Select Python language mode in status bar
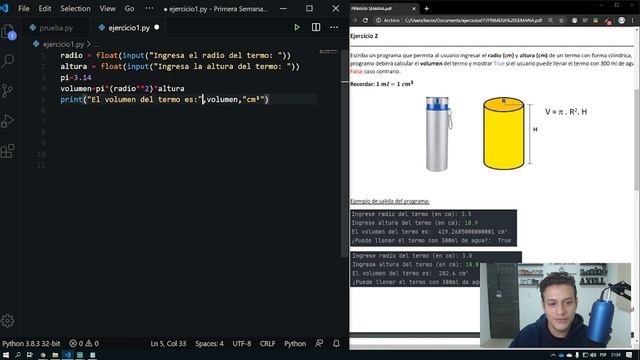The width and height of the screenshot is (640, 360). coord(295,344)
